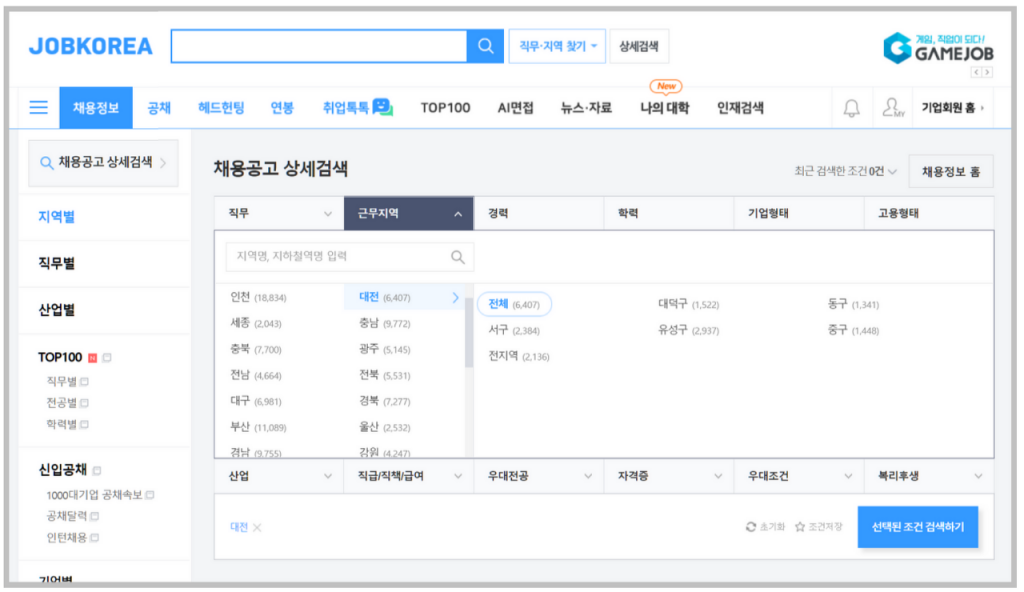Click magnifier icon in region search field
The image size is (1024, 592).
(458, 257)
